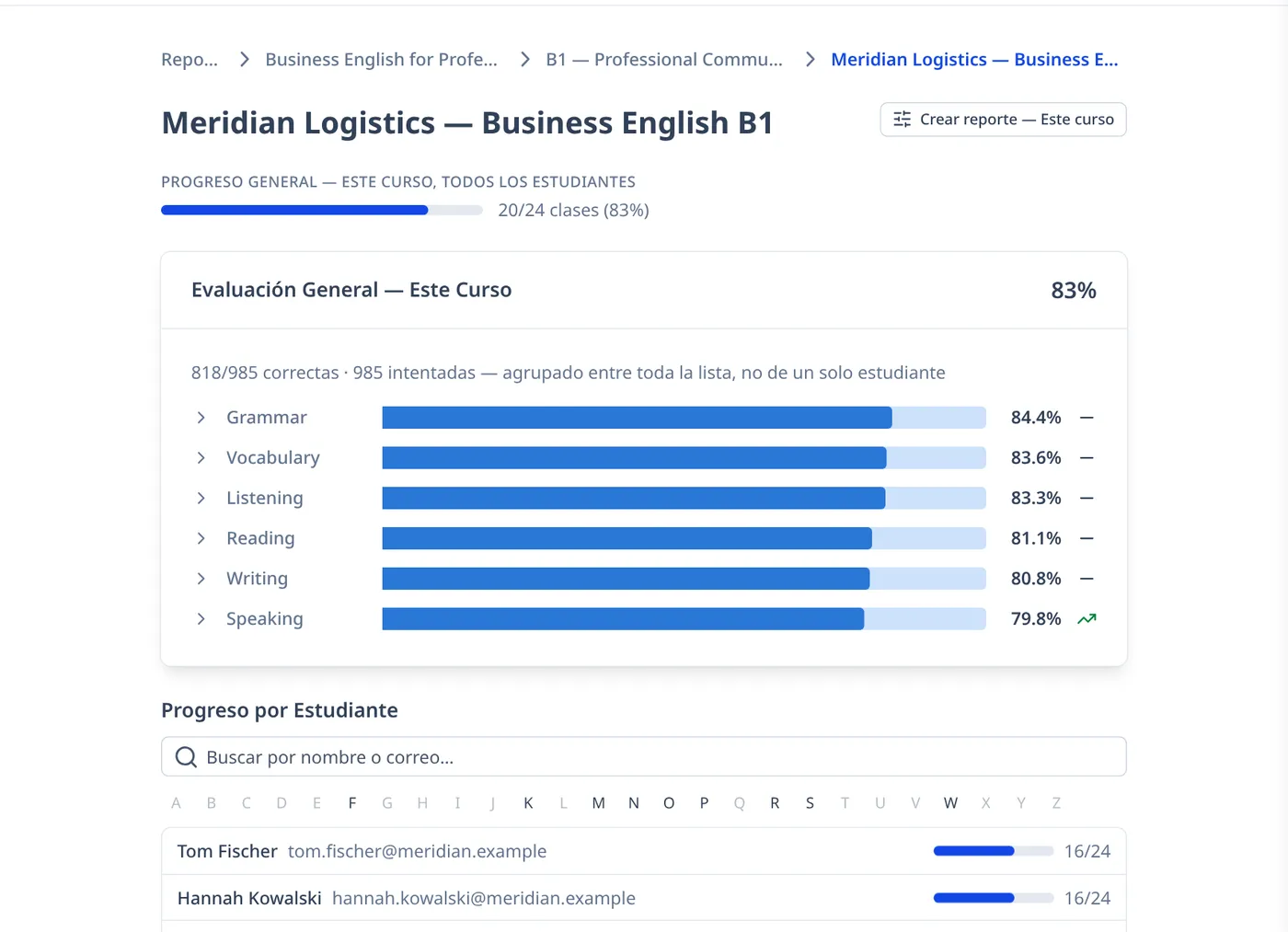Click Hannah Kowalski's progress bar
This screenshot has height=932, width=1288.
tap(994, 898)
